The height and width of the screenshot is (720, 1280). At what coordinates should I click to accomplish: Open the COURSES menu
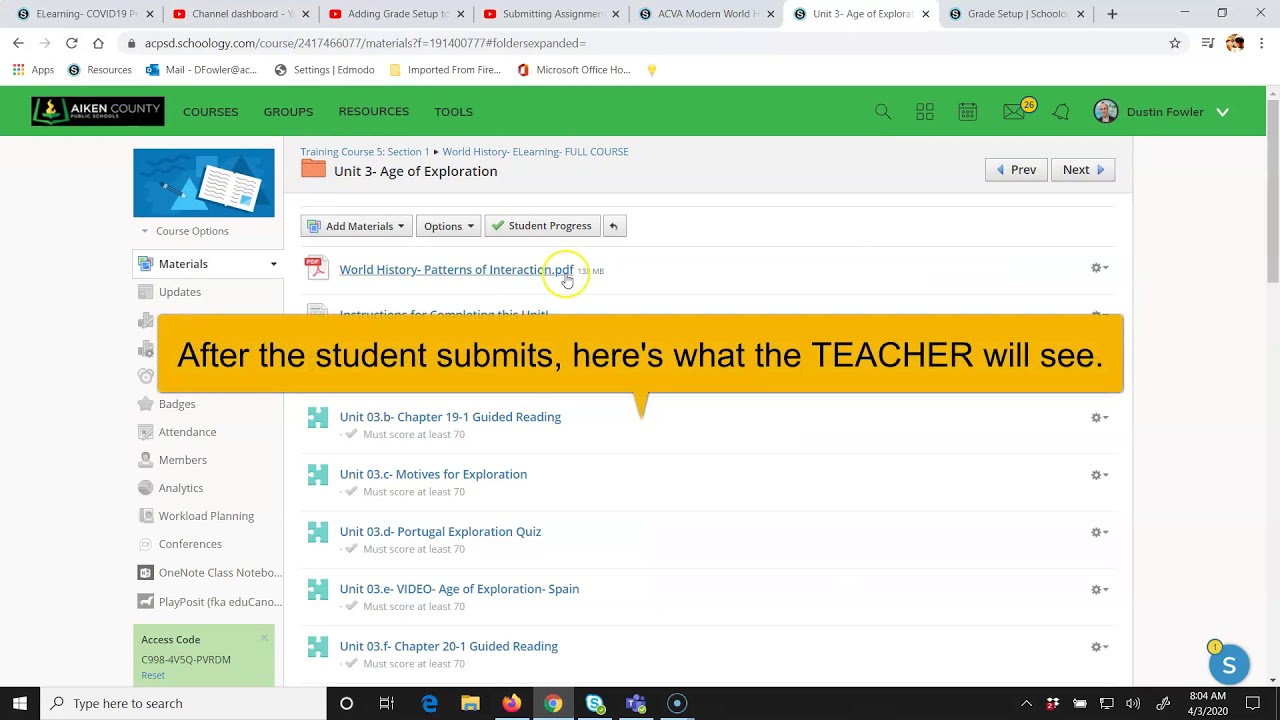coord(210,112)
